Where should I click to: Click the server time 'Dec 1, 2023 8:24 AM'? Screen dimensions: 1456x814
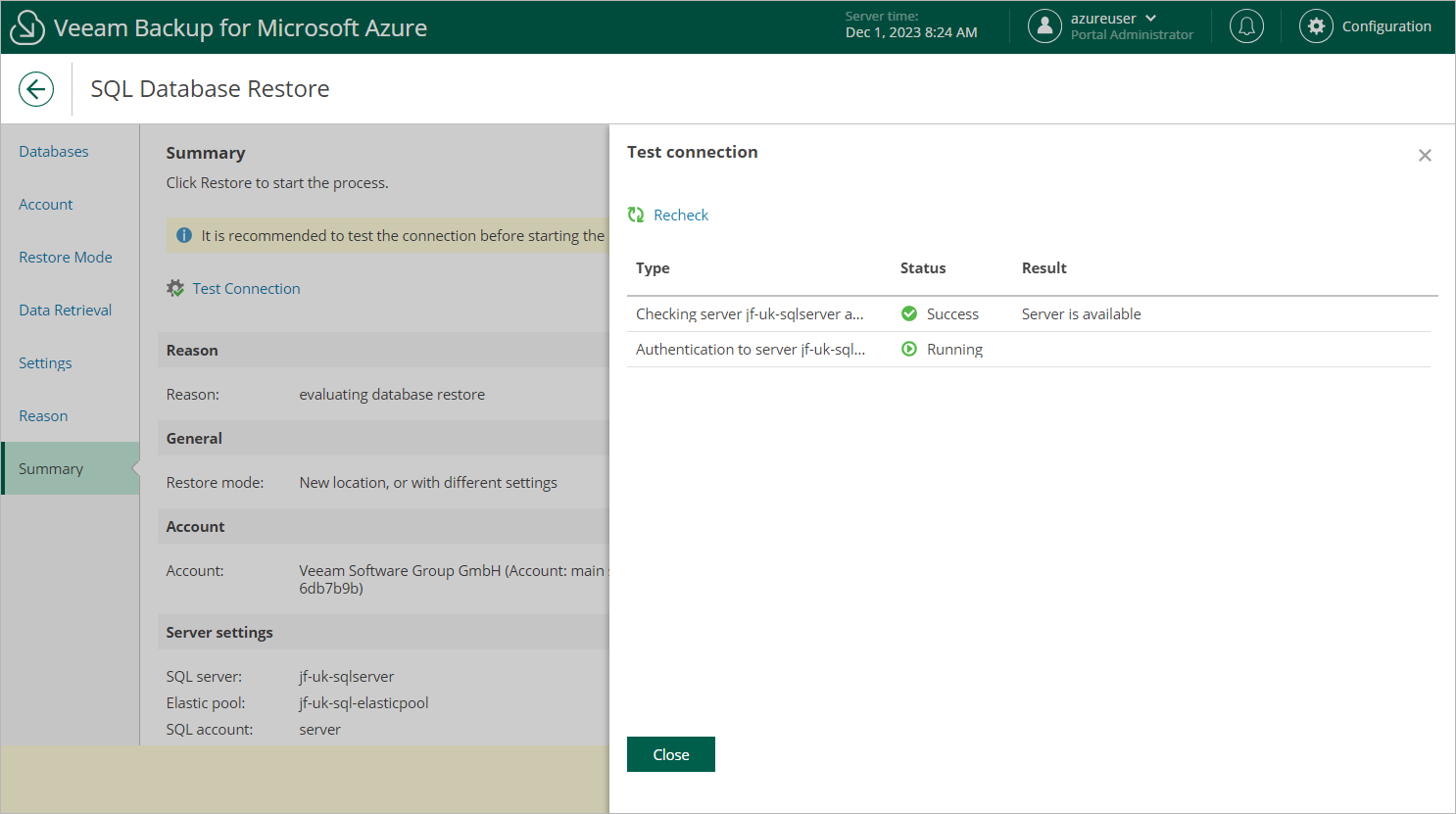[x=911, y=32]
